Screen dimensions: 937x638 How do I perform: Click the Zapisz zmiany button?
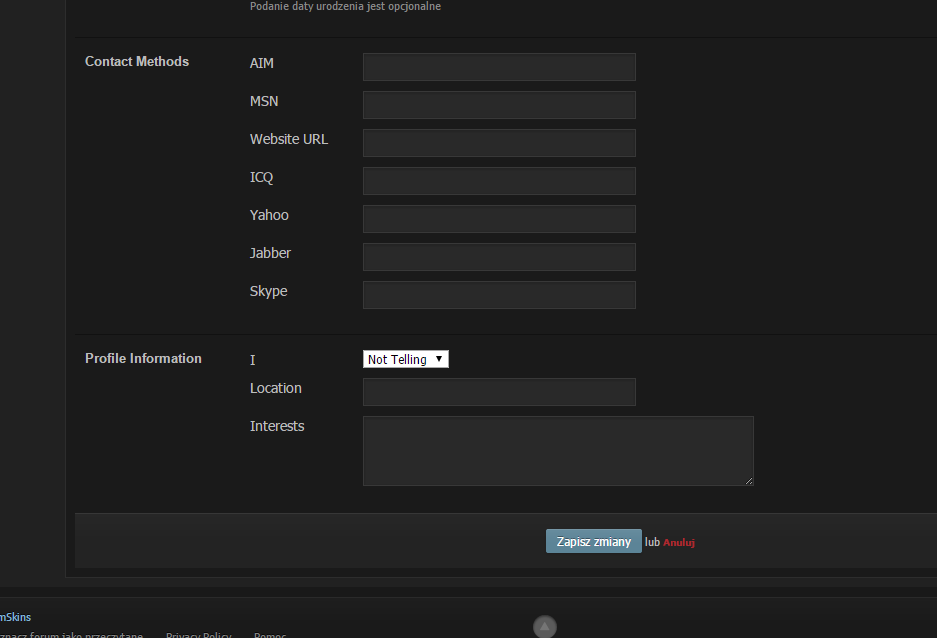tap(593, 541)
